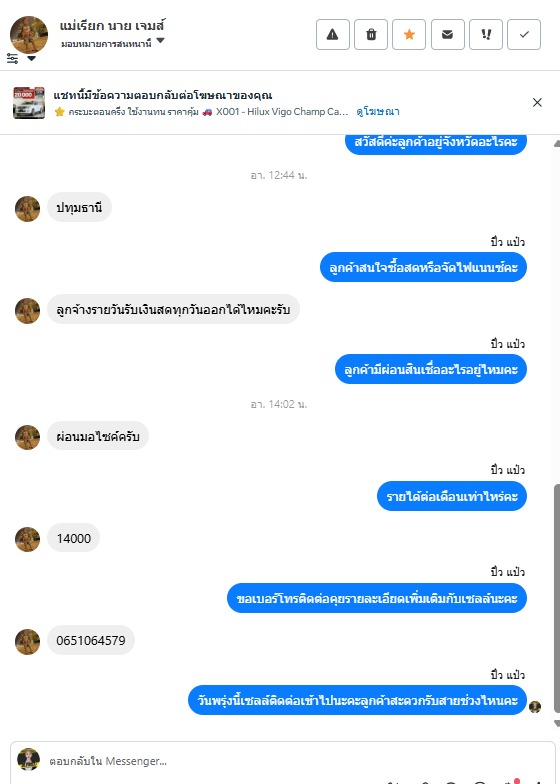Mark conversation done with checkmark button

click(x=524, y=34)
